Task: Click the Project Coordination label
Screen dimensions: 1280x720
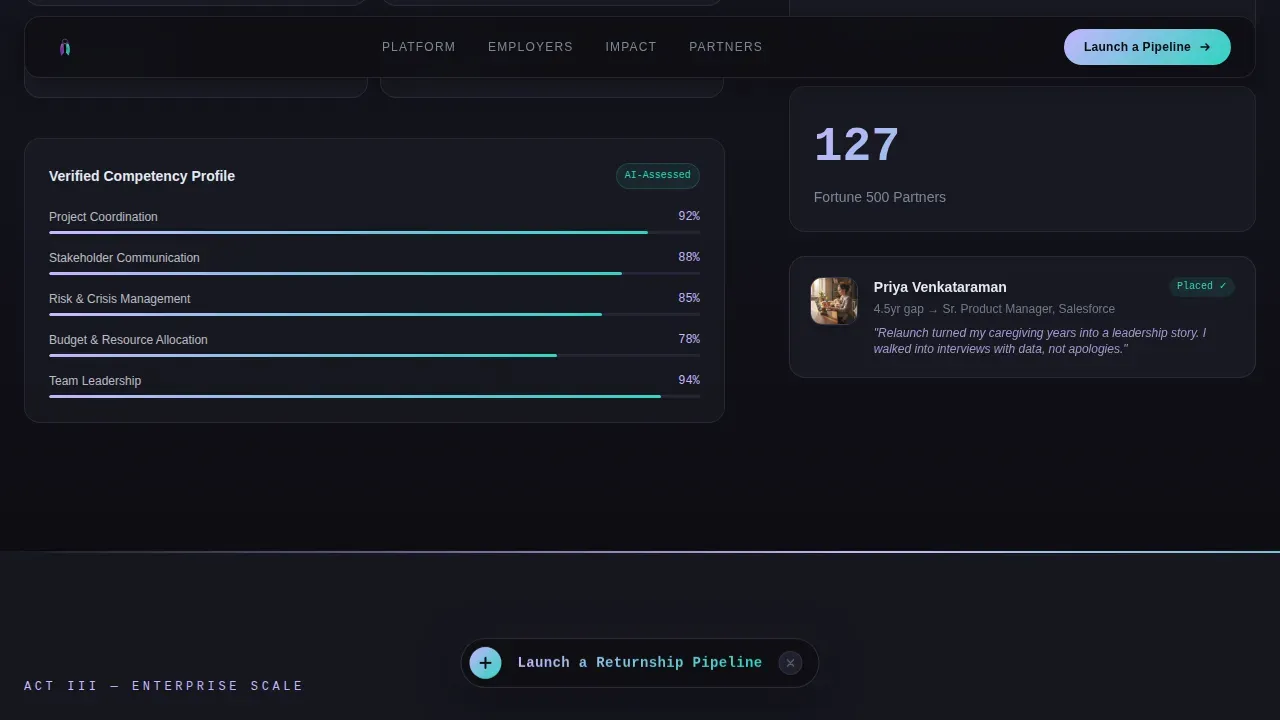Action: [x=103, y=217]
